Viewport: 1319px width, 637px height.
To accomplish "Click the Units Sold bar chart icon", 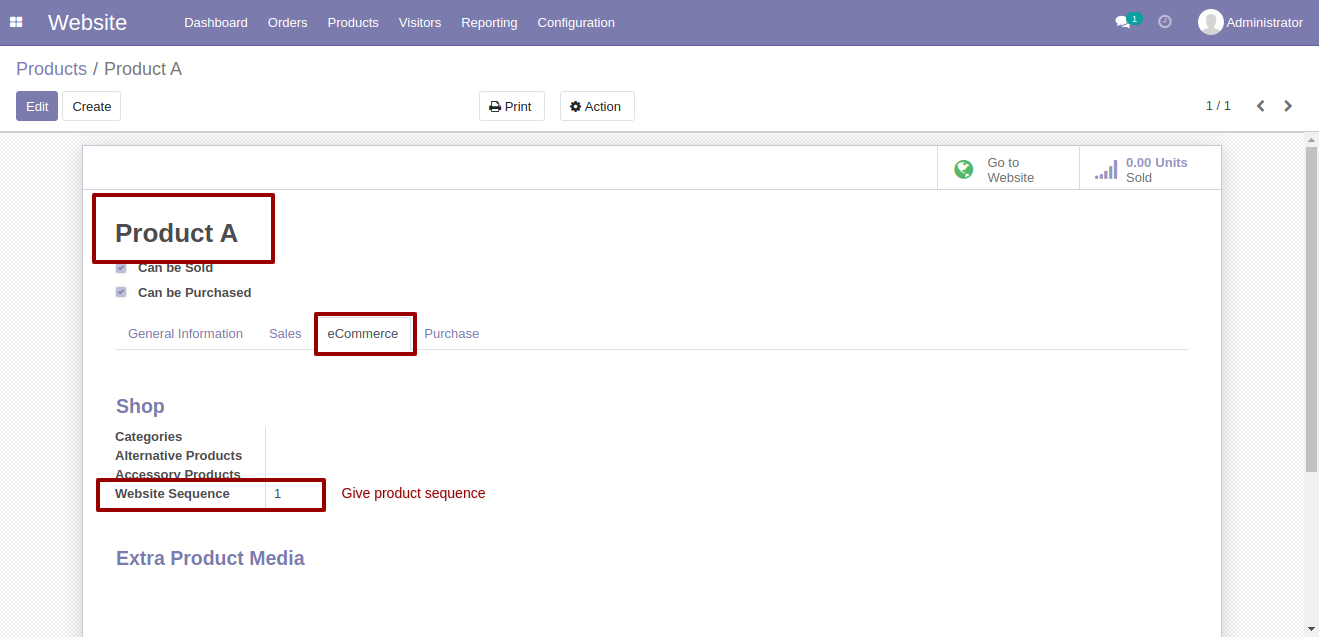I will (x=1106, y=170).
